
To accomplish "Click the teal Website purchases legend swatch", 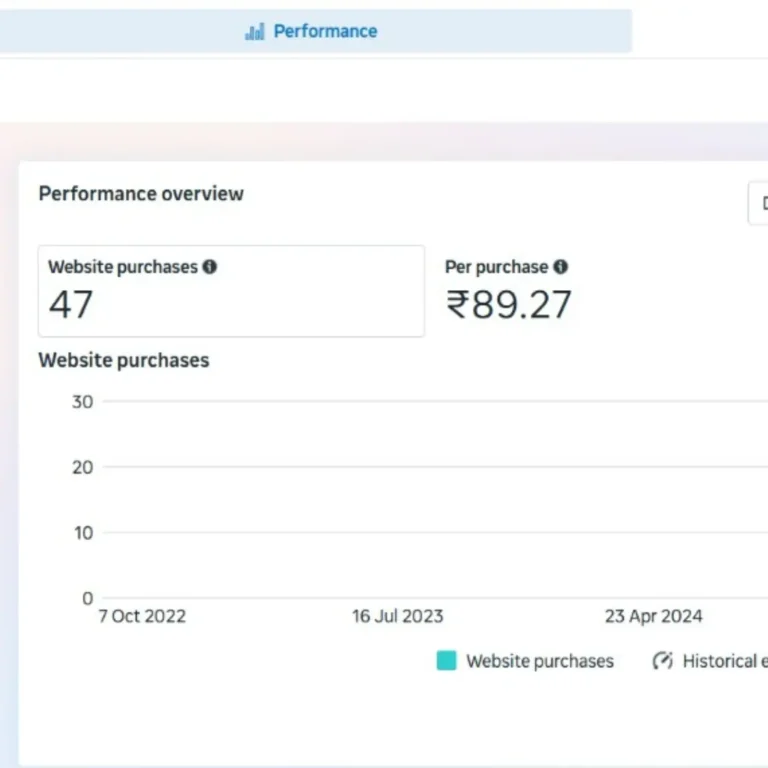I will coord(446,661).
